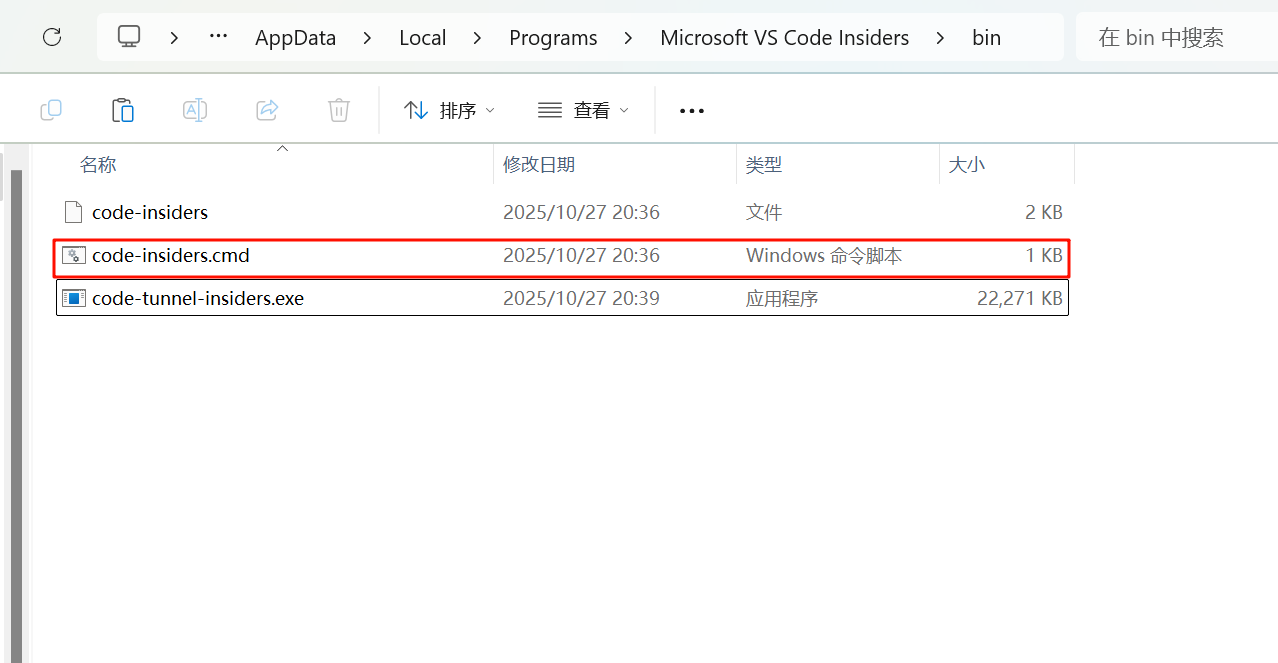This screenshot has width=1278, height=663.
Task: Click the Copy icon in the toolbar
Action: [x=50, y=110]
